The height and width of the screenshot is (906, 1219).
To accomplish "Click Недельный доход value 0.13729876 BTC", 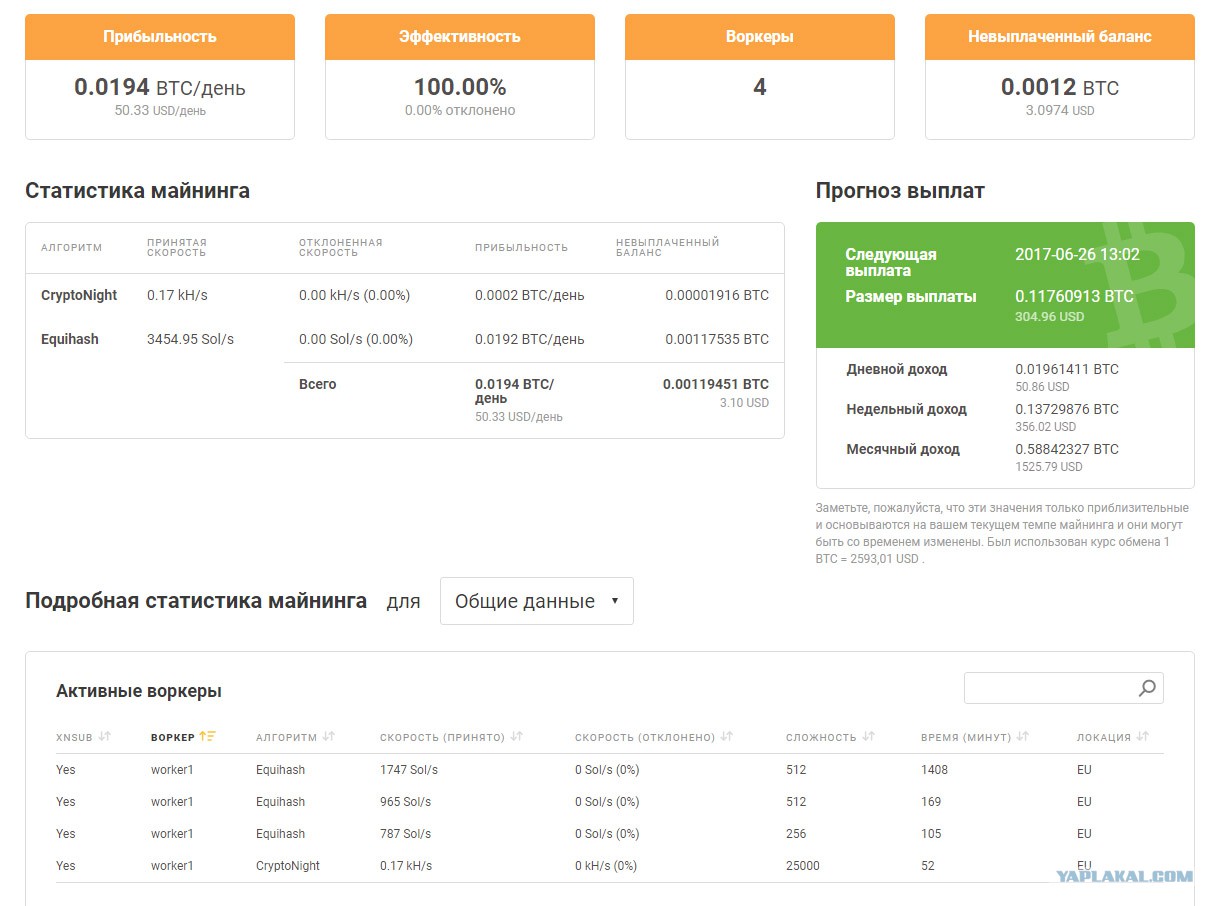I will (1067, 409).
